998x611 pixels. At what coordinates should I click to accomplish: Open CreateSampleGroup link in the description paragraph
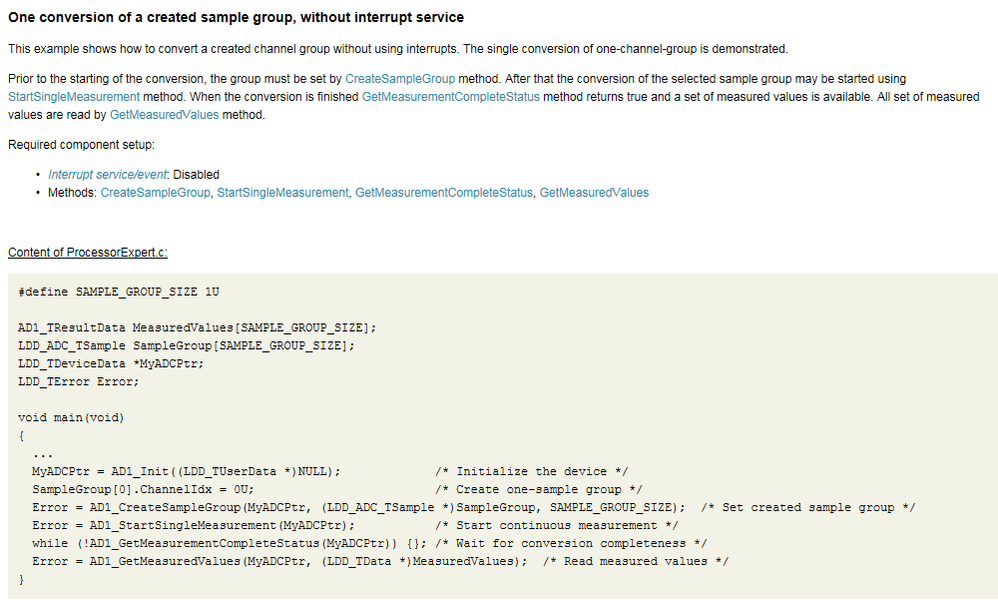(399, 78)
